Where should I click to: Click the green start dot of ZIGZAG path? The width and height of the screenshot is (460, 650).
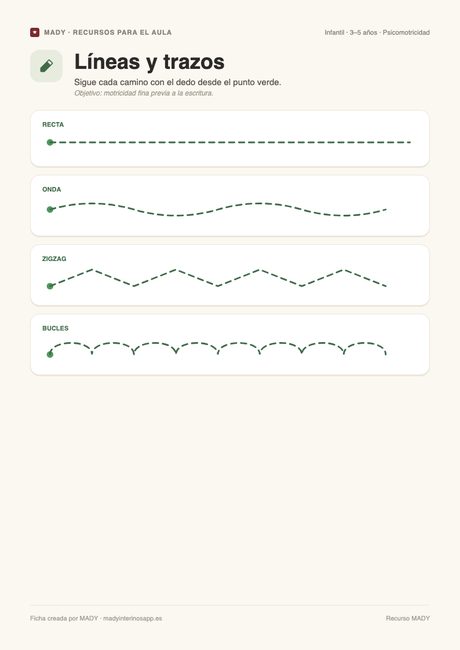click(50, 286)
